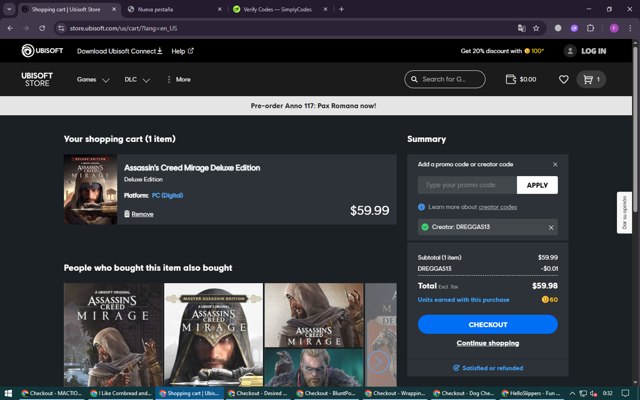Click the cart item cover thumbnail
This screenshot has height=400, width=640.
[90, 189]
